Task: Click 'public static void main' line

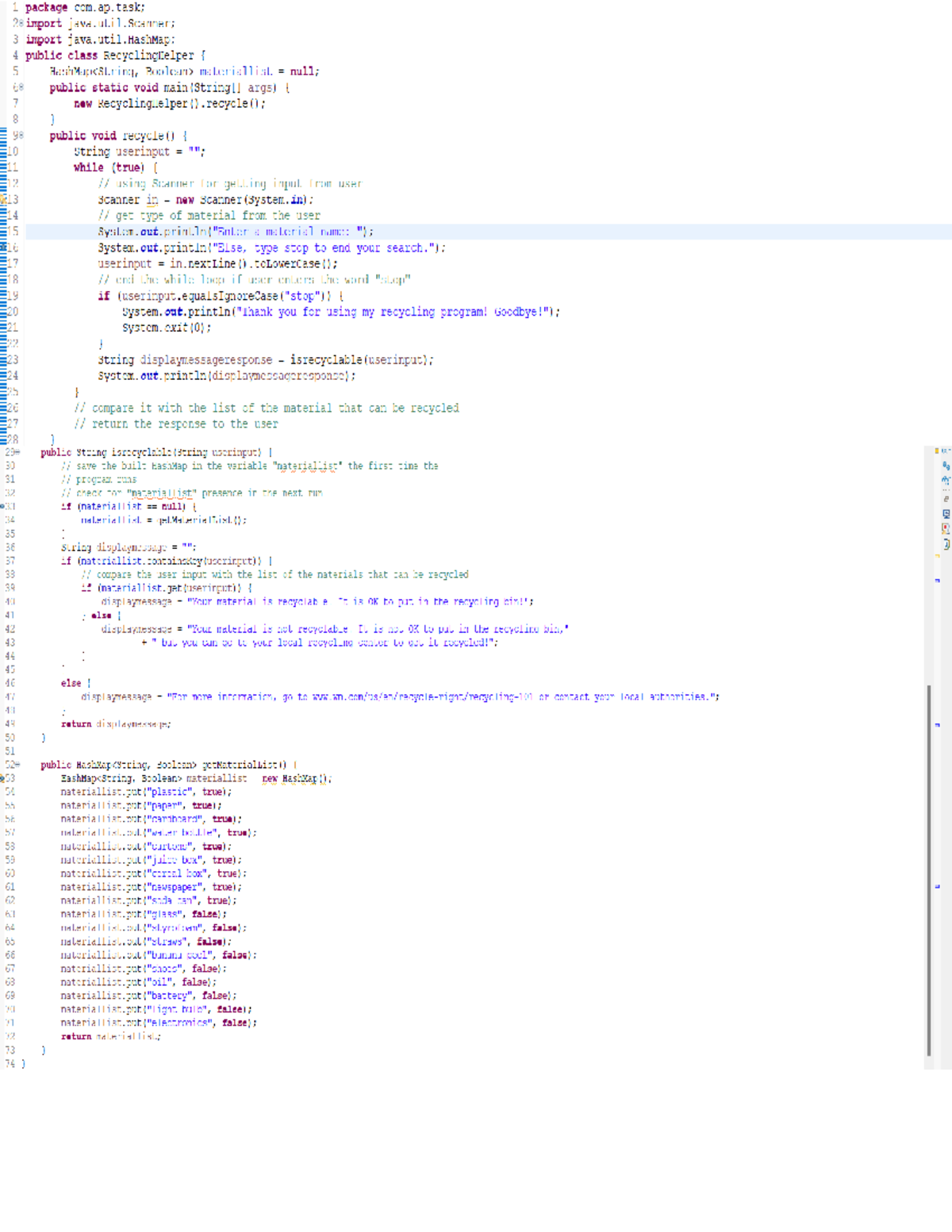Action: pyautogui.click(x=169, y=88)
